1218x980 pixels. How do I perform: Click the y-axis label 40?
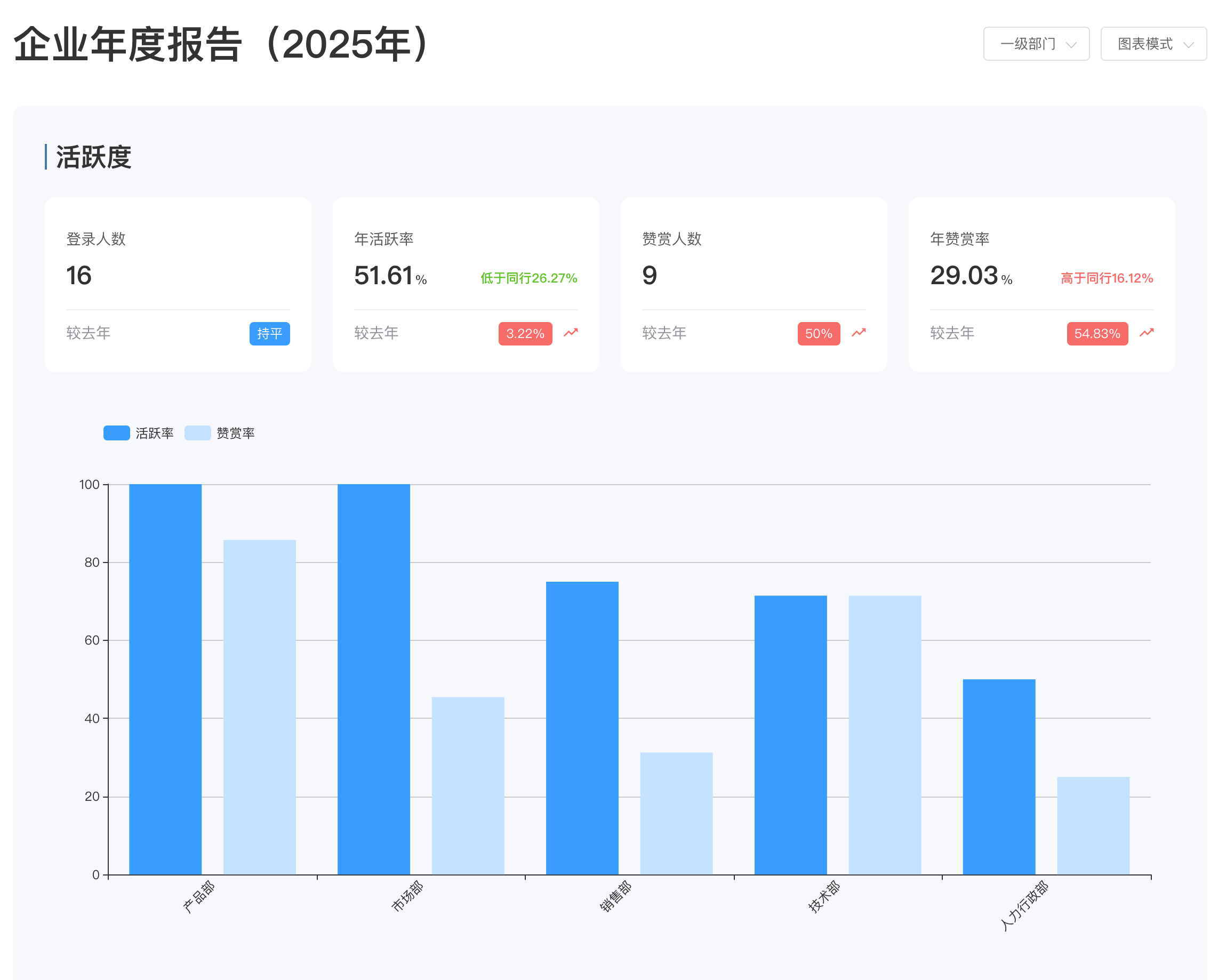92,719
